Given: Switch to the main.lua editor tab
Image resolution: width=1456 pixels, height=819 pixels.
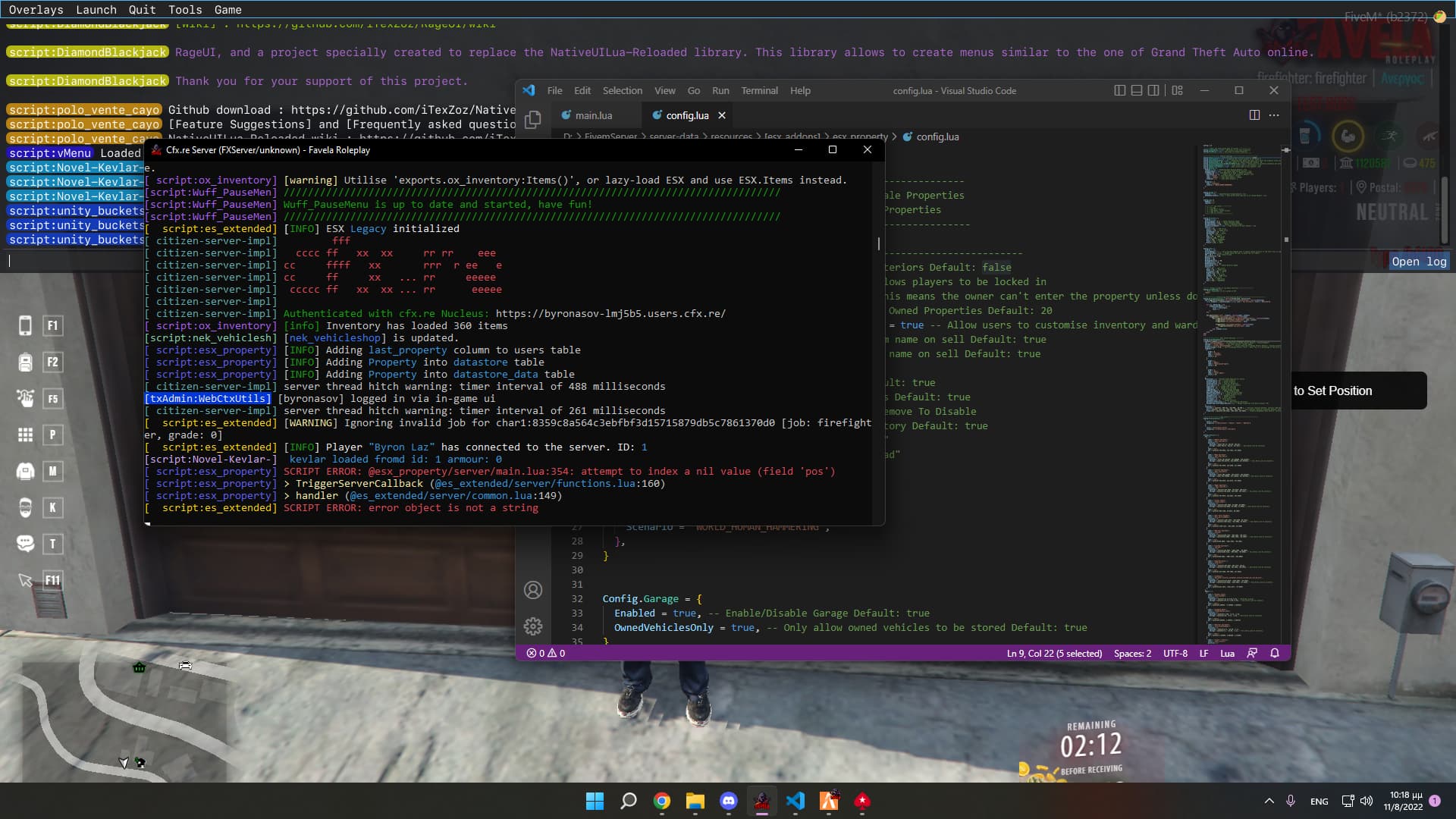Looking at the screenshot, I should coord(593,115).
